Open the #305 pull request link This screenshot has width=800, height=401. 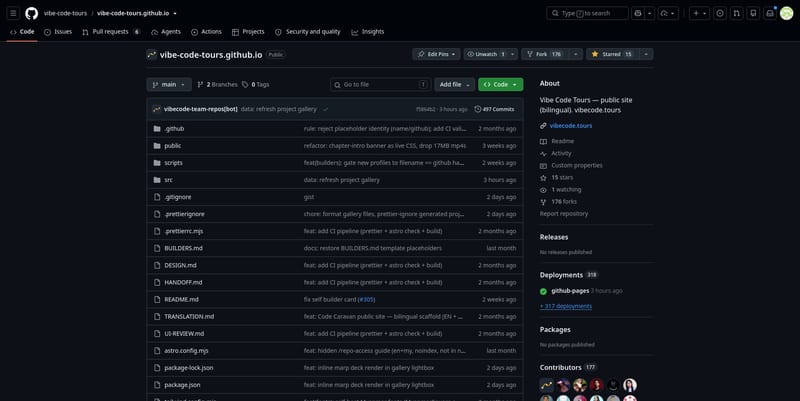click(366, 299)
